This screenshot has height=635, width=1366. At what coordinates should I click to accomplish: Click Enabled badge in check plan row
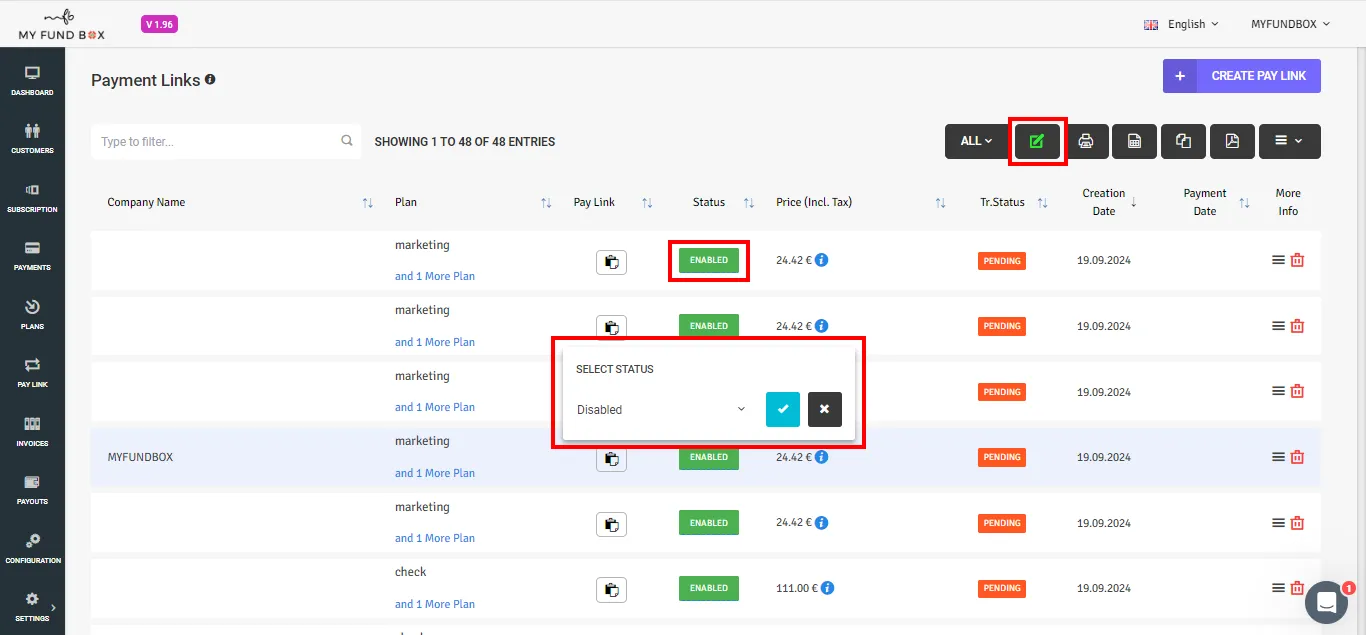[x=709, y=588]
